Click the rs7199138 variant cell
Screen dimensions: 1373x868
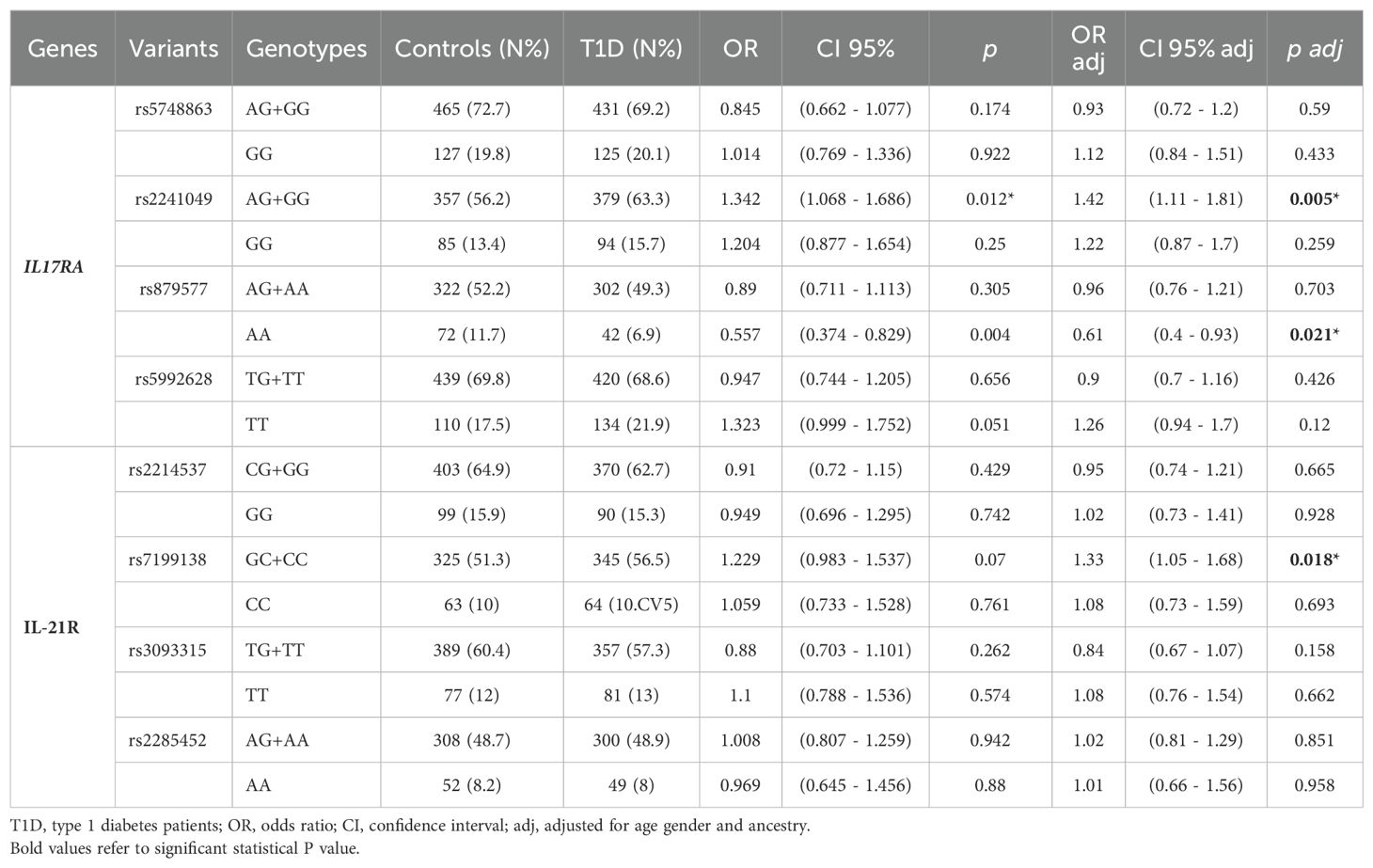click(x=167, y=560)
